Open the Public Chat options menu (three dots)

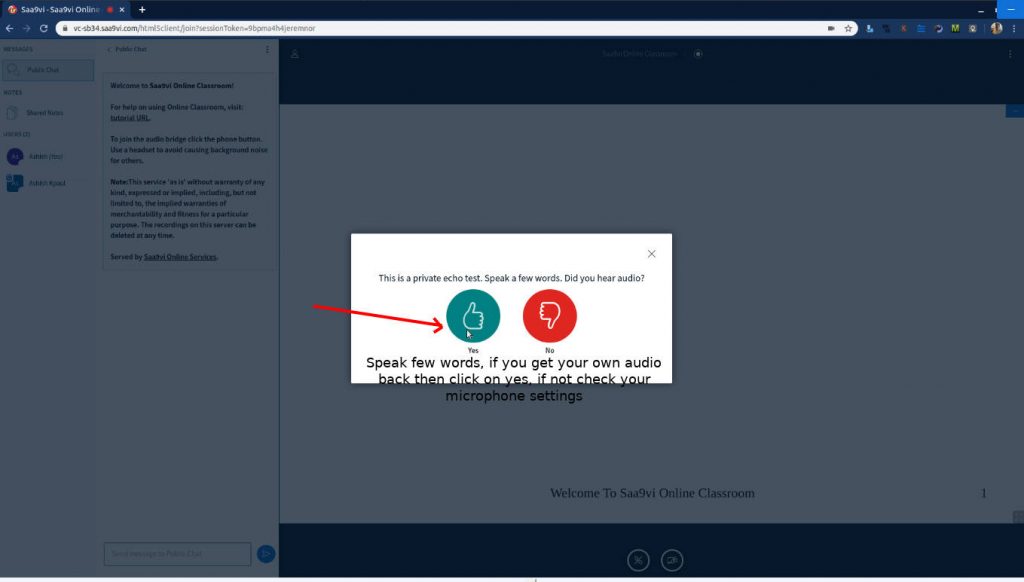(267, 49)
